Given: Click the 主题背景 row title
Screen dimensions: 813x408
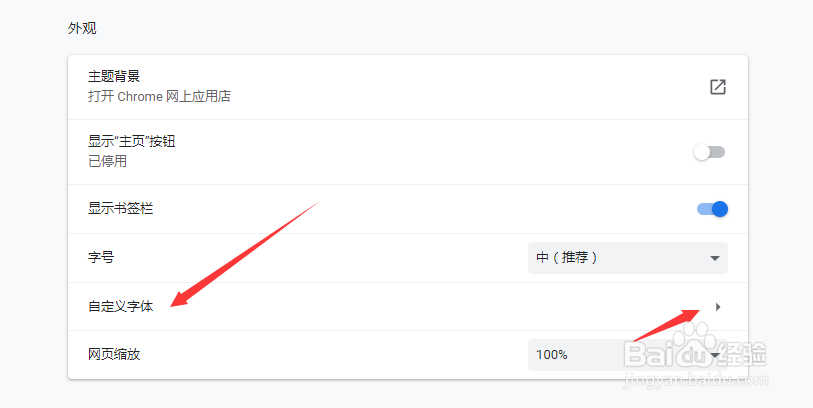Looking at the screenshot, I should pyautogui.click(x=114, y=76).
